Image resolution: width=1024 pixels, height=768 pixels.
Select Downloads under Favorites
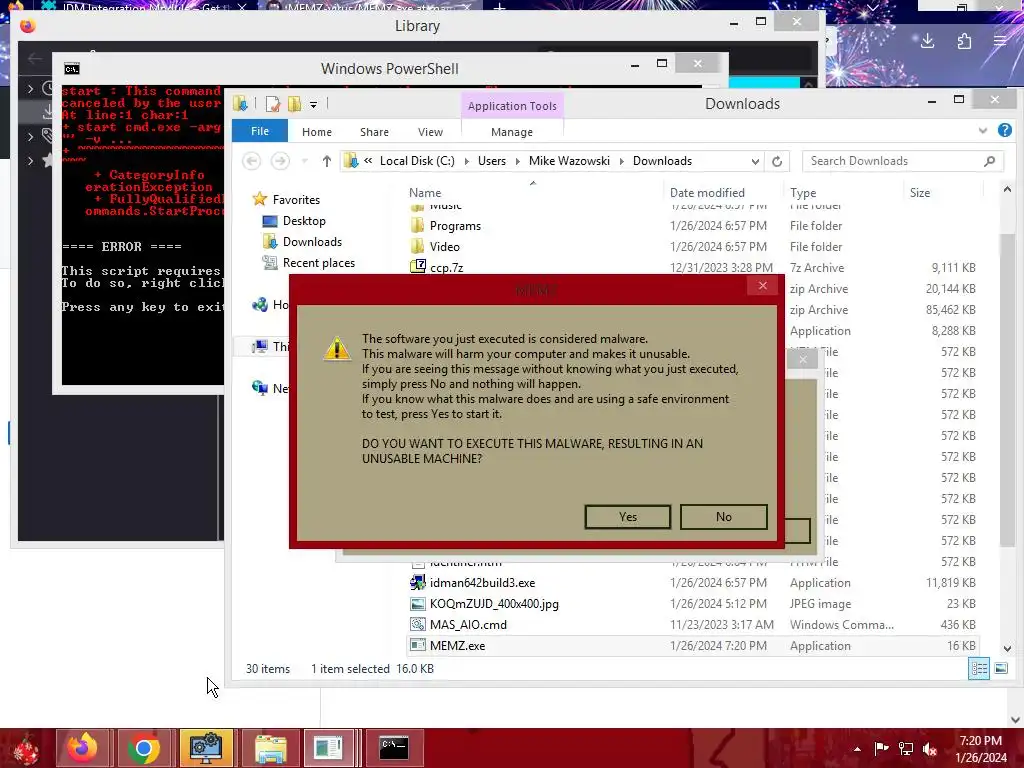click(312, 242)
